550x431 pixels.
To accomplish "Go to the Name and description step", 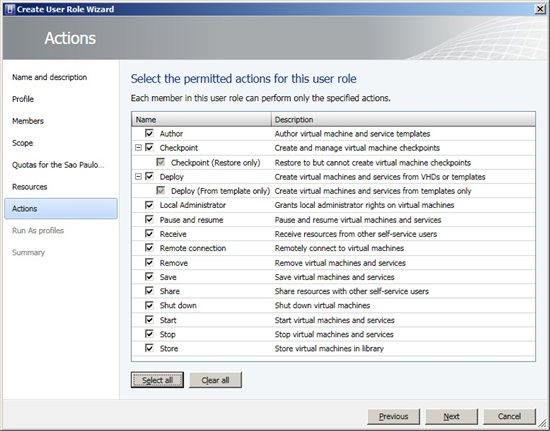I will point(49,77).
